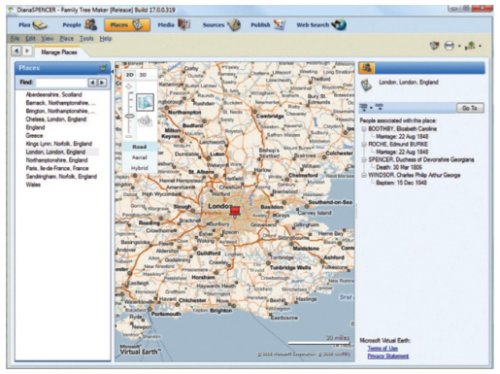500x374 pixels.
Task: Select Hybrid map view
Action: (x=139, y=168)
